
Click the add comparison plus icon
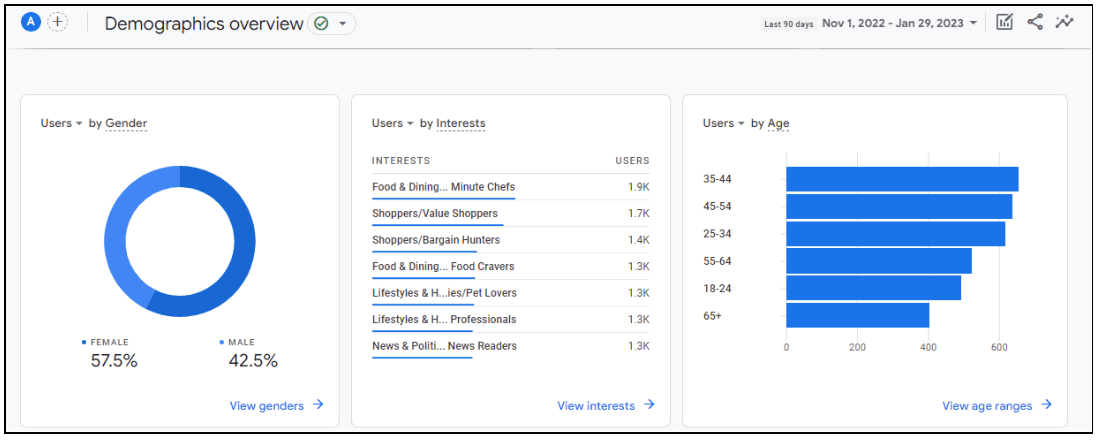[x=58, y=22]
